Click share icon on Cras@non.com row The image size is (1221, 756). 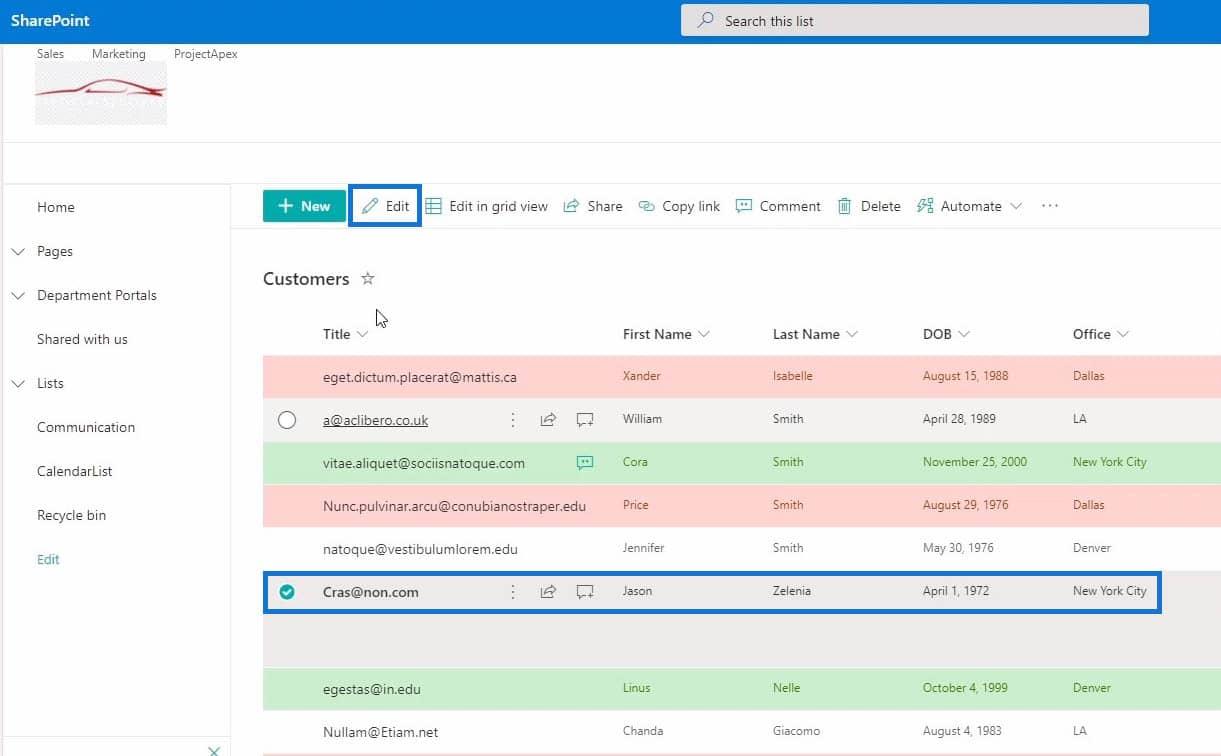548,592
